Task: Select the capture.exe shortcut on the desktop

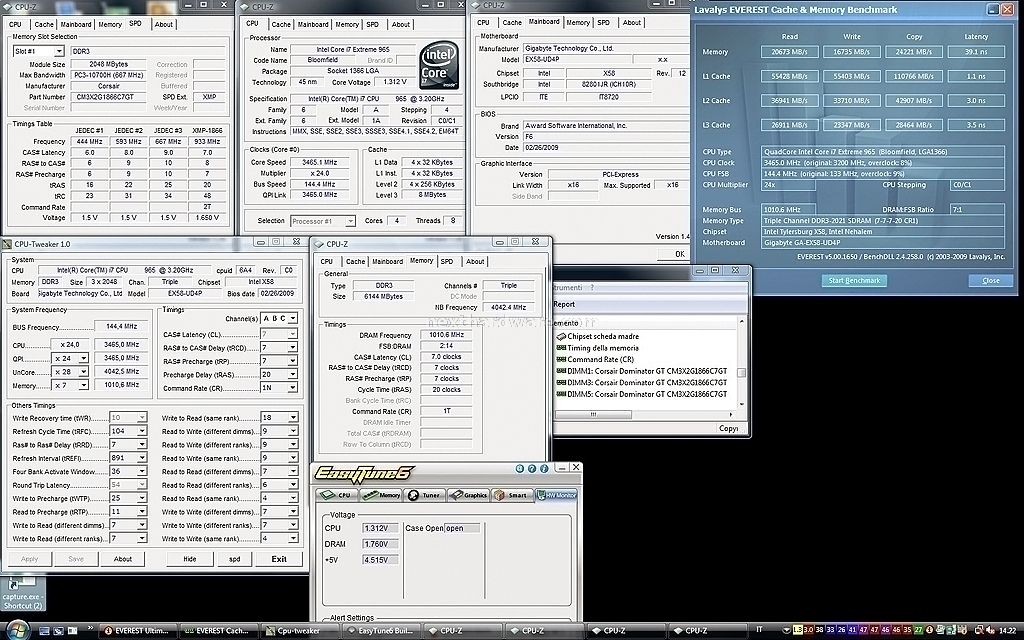Action: coord(22,593)
